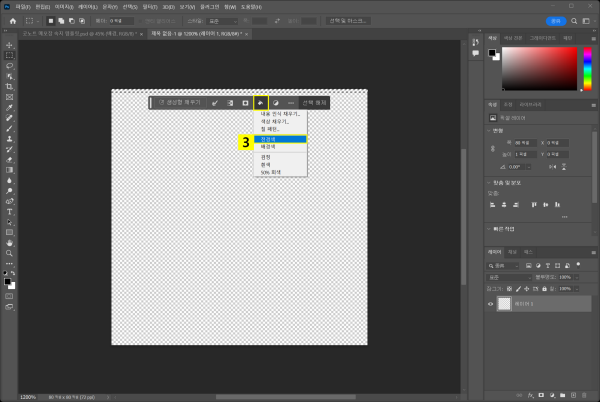The image size is (600, 402).
Task: Click the blue Share button at top right
Action: pos(555,19)
